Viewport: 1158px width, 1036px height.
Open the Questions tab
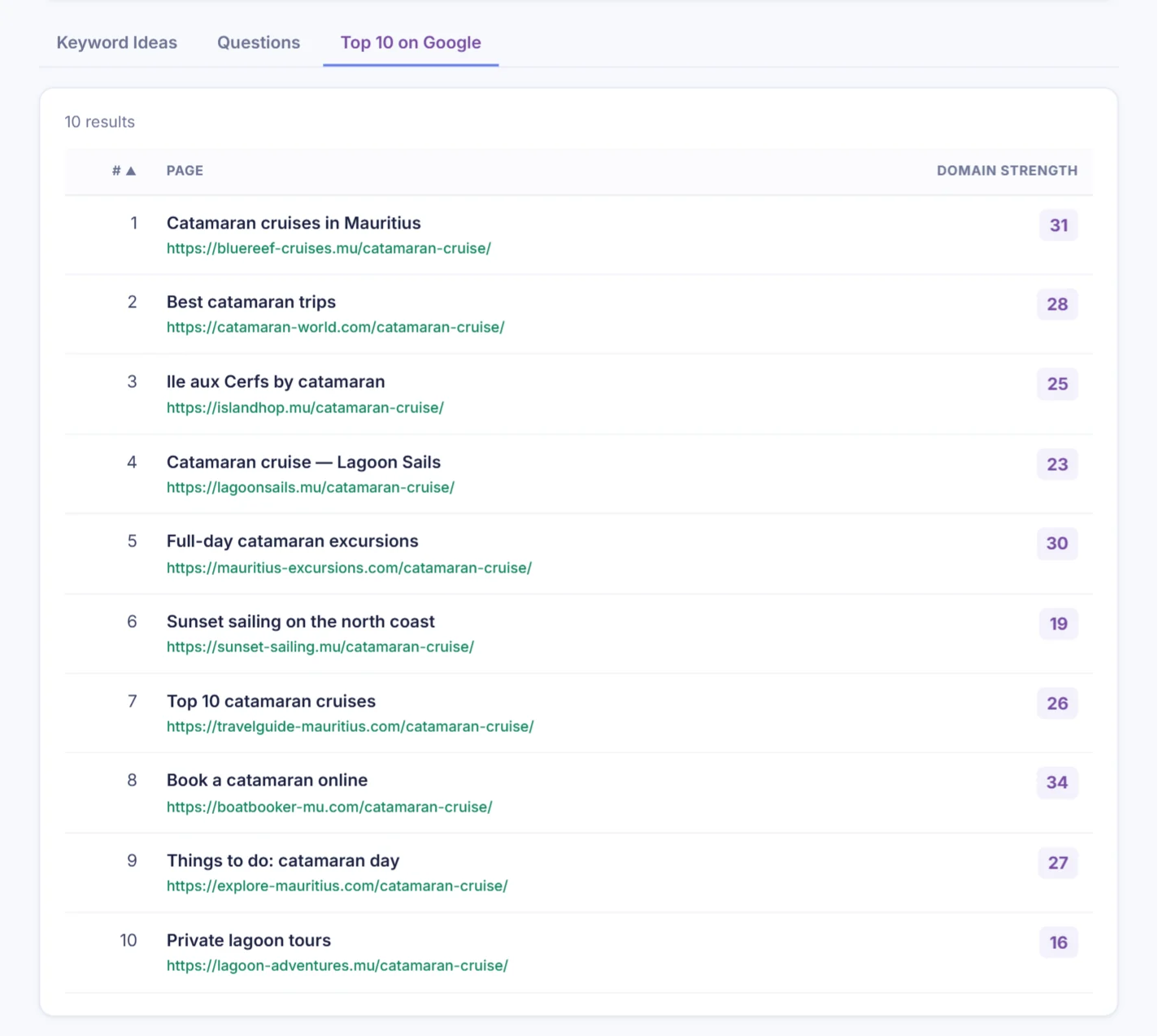pos(259,42)
